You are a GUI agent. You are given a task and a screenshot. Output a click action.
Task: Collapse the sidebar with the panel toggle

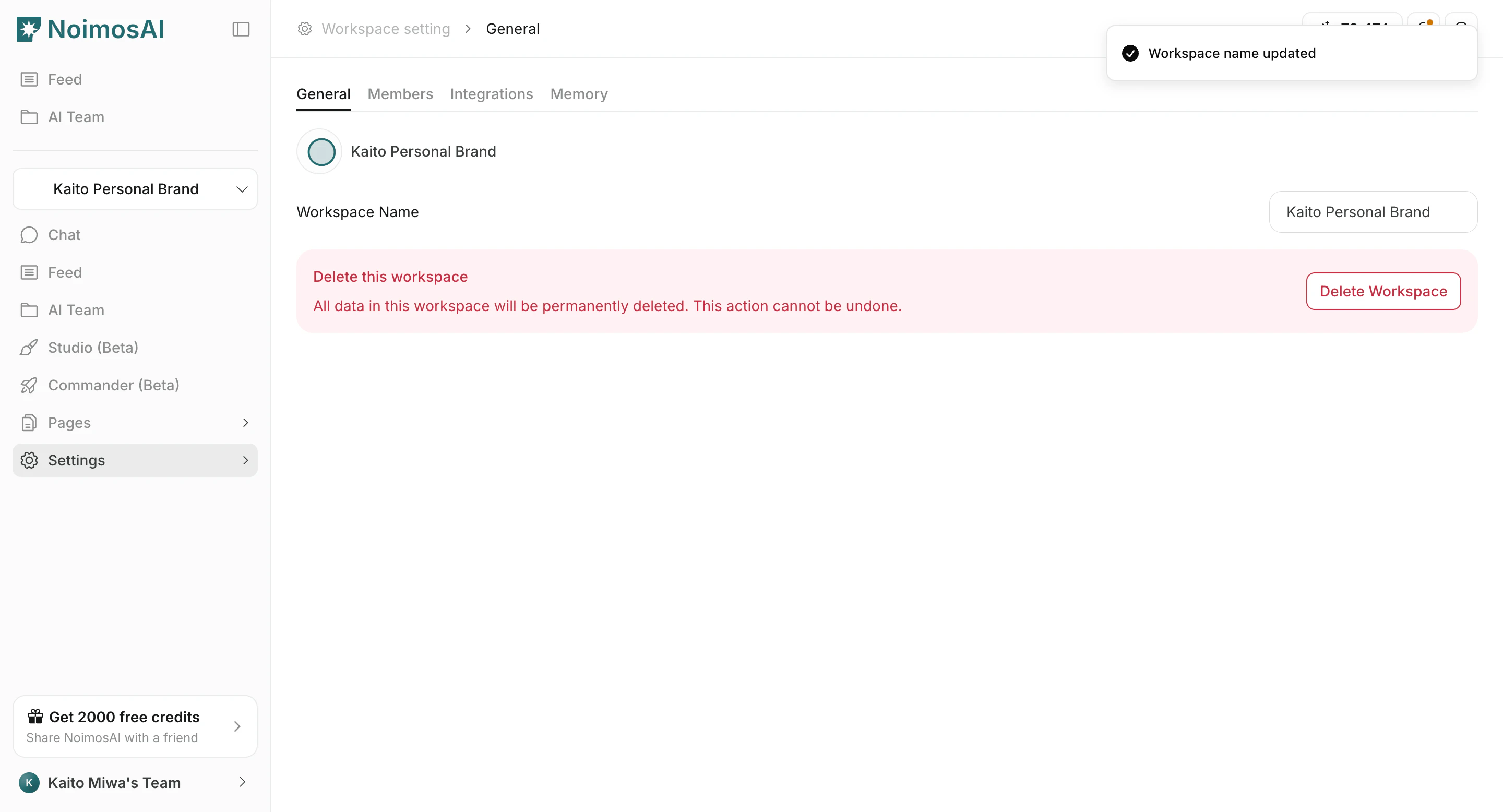[241, 29]
